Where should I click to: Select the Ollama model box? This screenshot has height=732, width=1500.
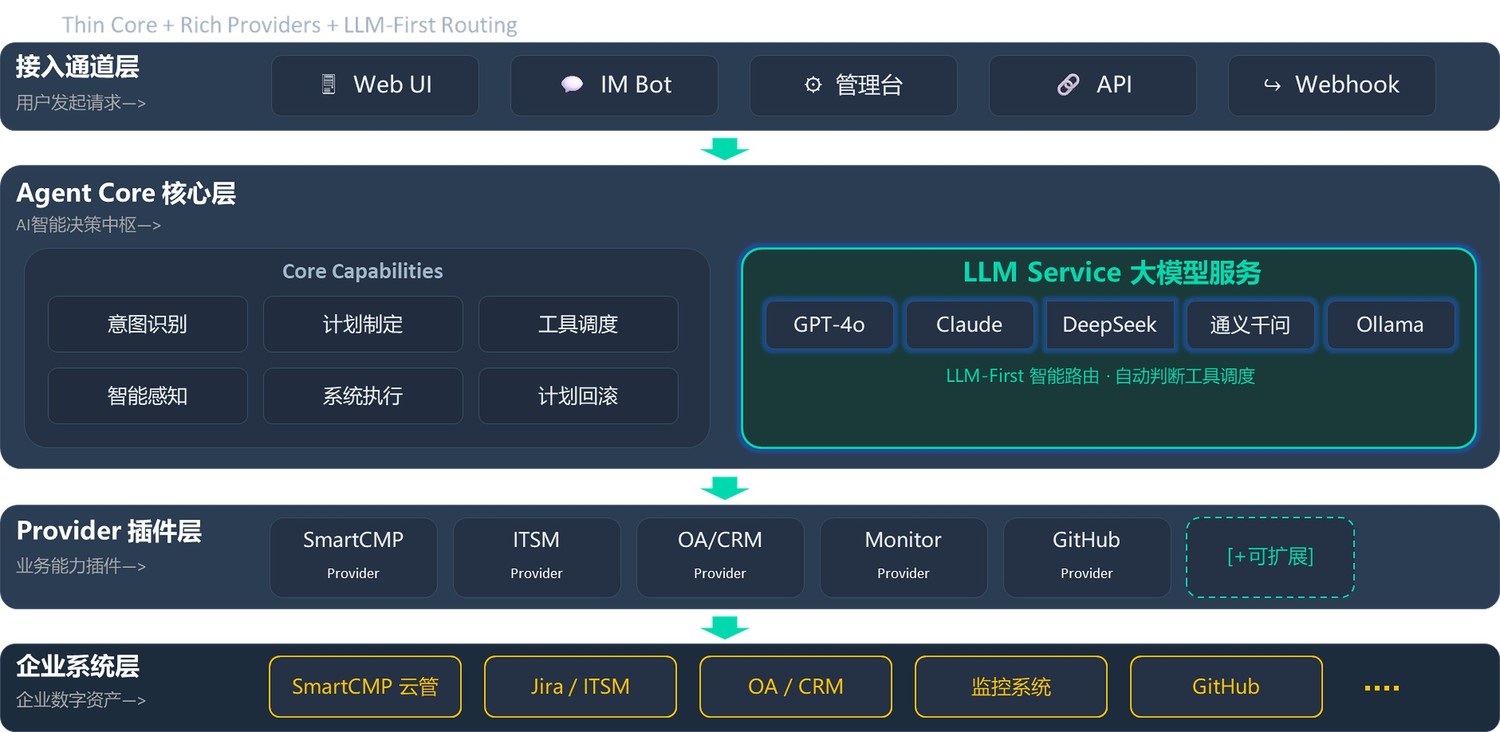coord(1390,325)
